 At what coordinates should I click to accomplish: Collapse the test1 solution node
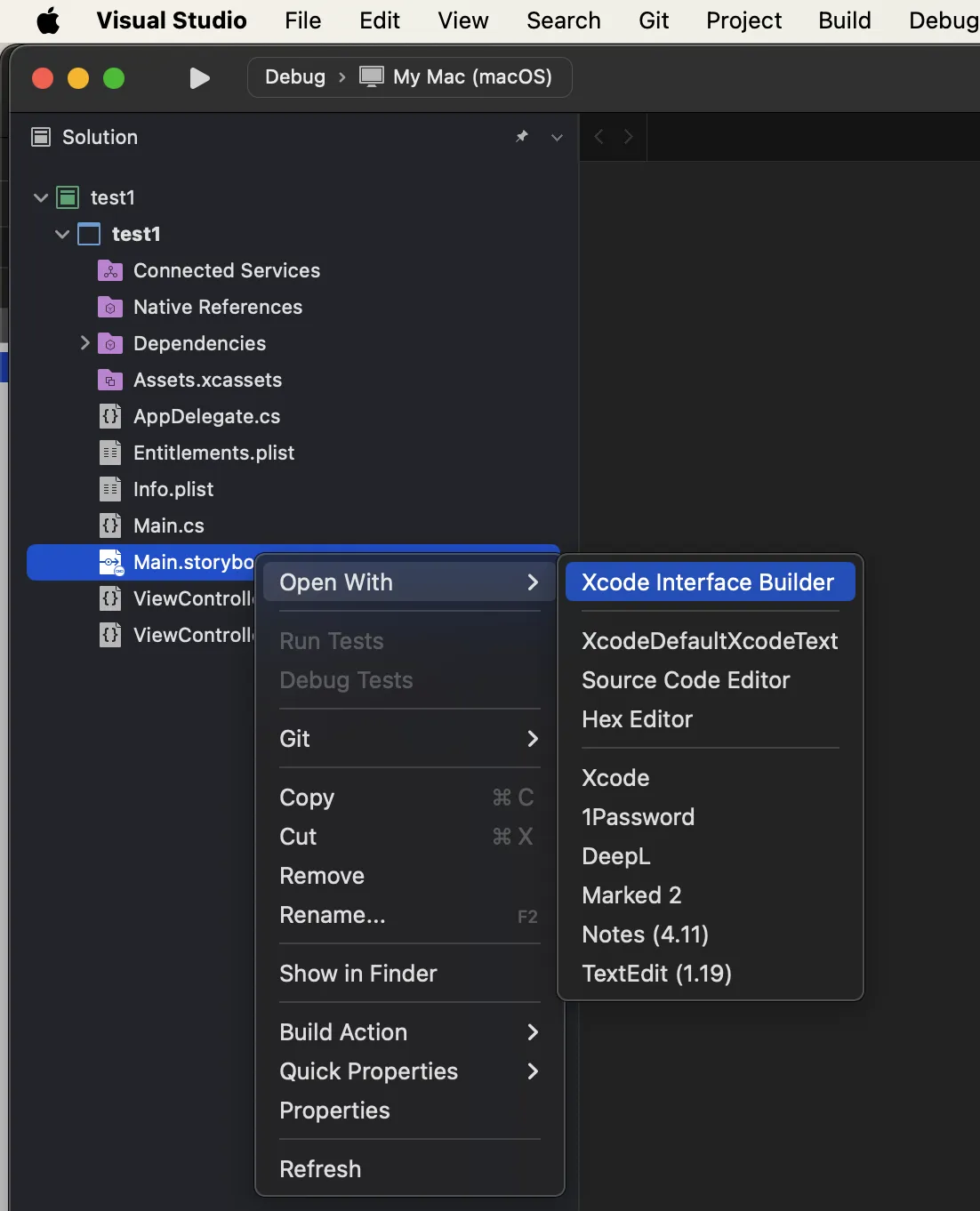click(40, 197)
